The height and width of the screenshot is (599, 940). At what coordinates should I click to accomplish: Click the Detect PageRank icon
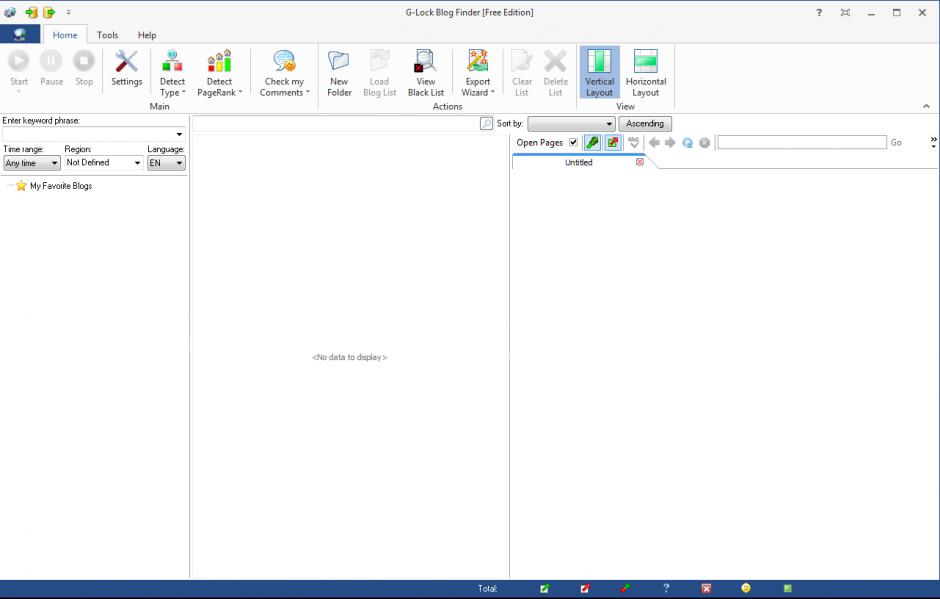[219, 63]
